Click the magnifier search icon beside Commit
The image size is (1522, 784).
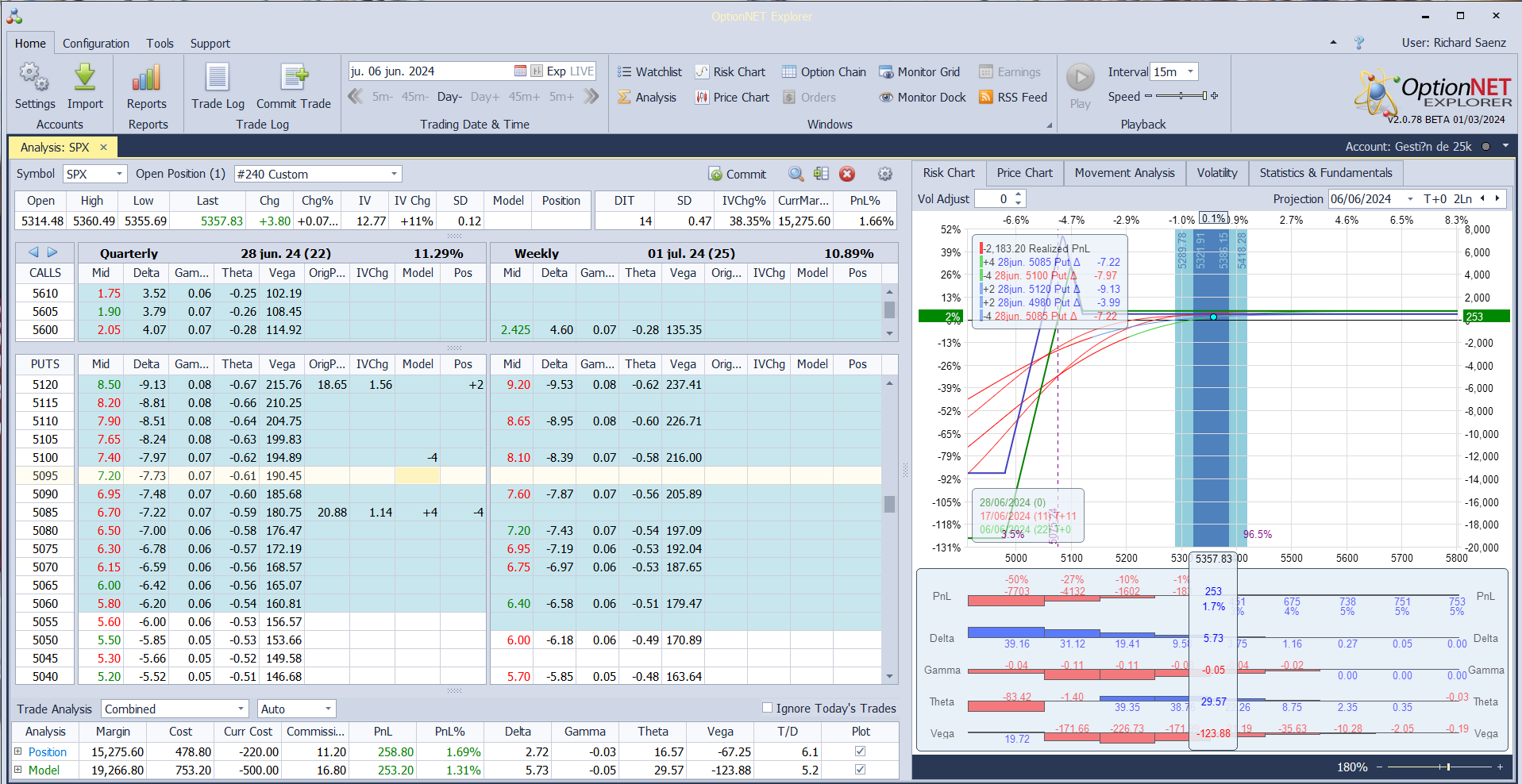pyautogui.click(x=796, y=174)
